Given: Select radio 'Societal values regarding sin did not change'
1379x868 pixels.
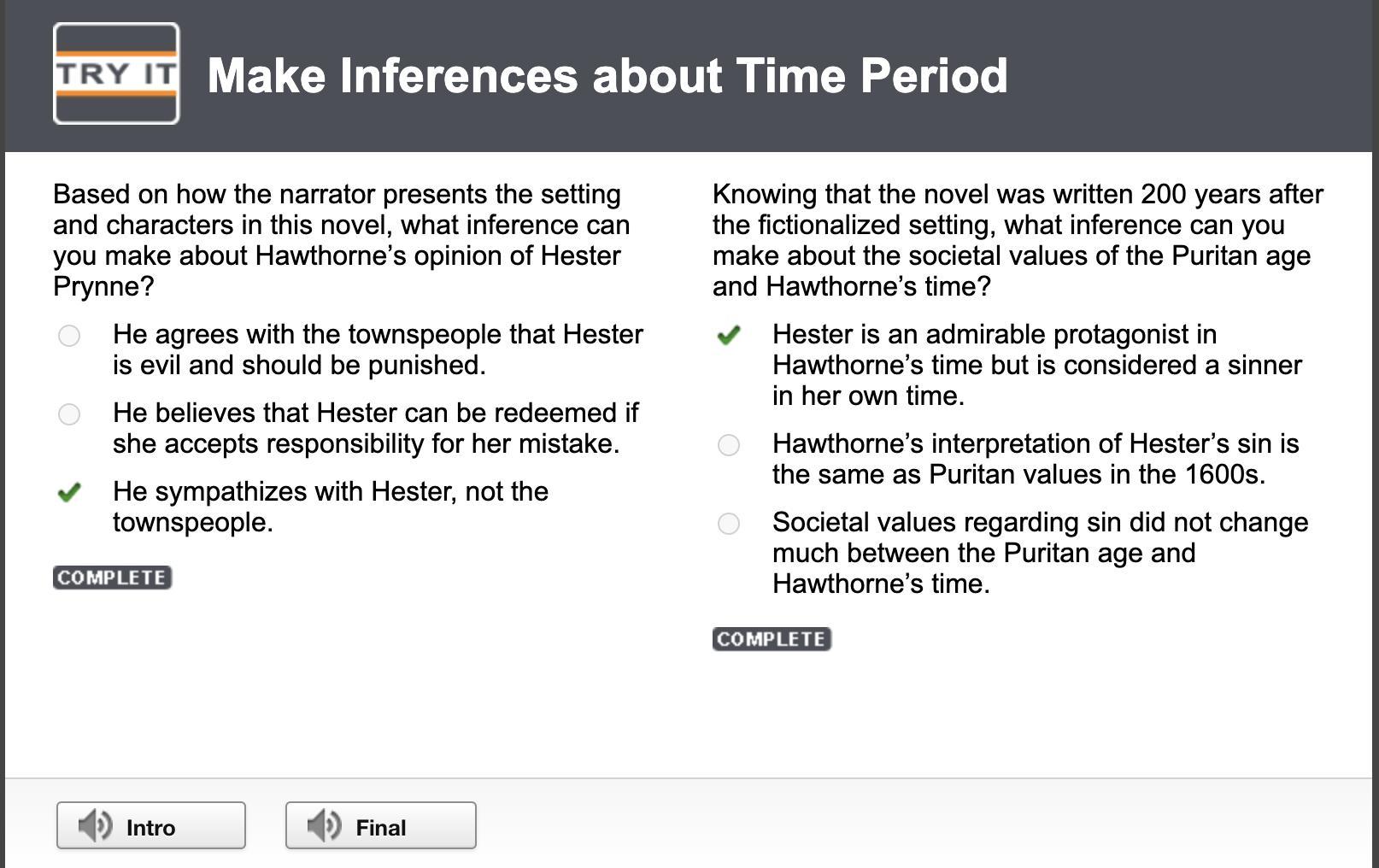Looking at the screenshot, I should click(x=729, y=523).
